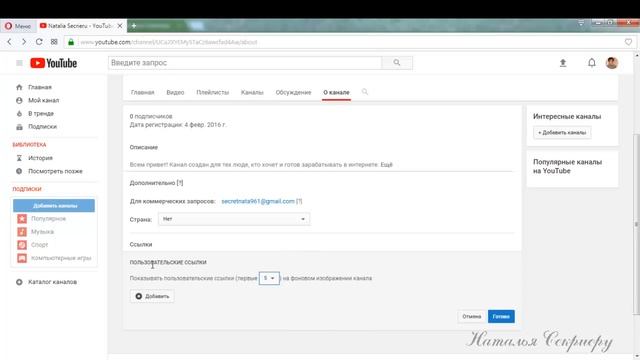This screenshot has height=360, width=640.
Task: Click the Добавить link button
Action: (x=152, y=296)
